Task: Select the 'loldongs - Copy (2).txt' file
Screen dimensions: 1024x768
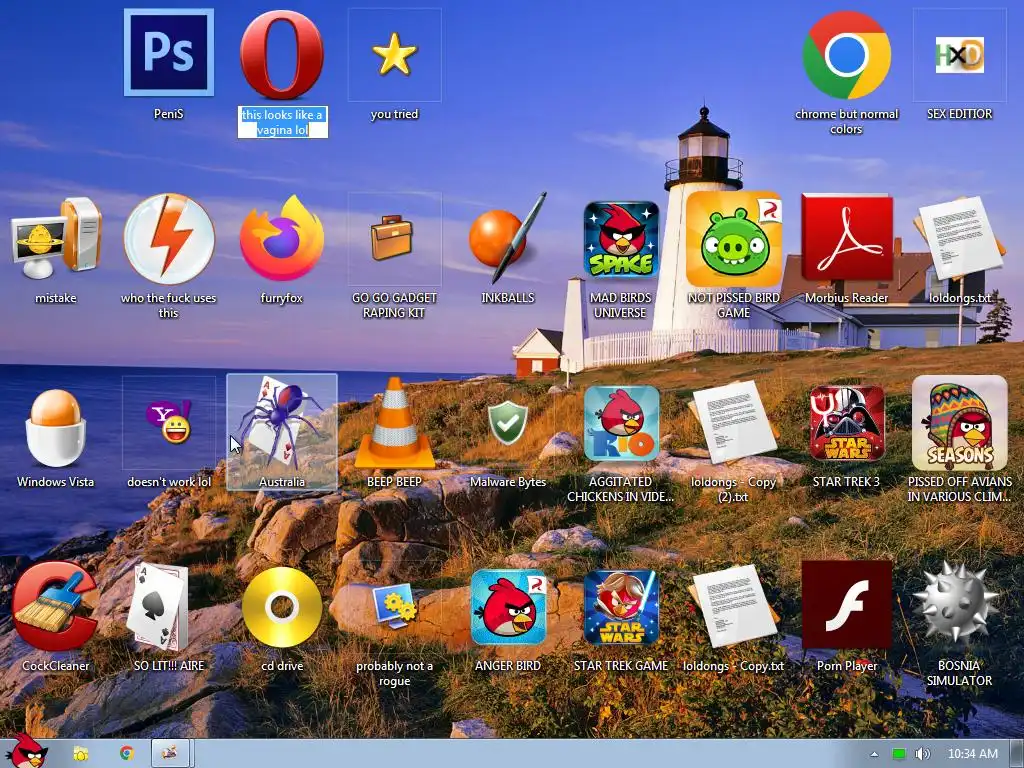Action: pos(733,423)
